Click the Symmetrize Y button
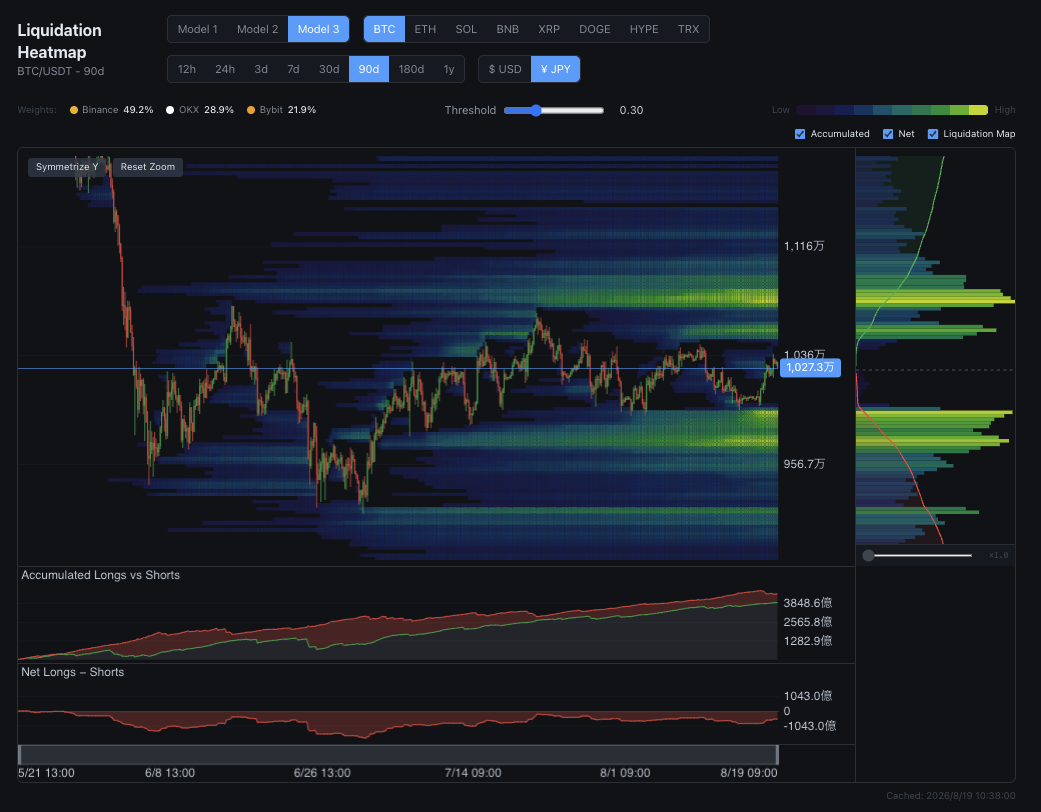The height and width of the screenshot is (812, 1041). [x=67, y=167]
